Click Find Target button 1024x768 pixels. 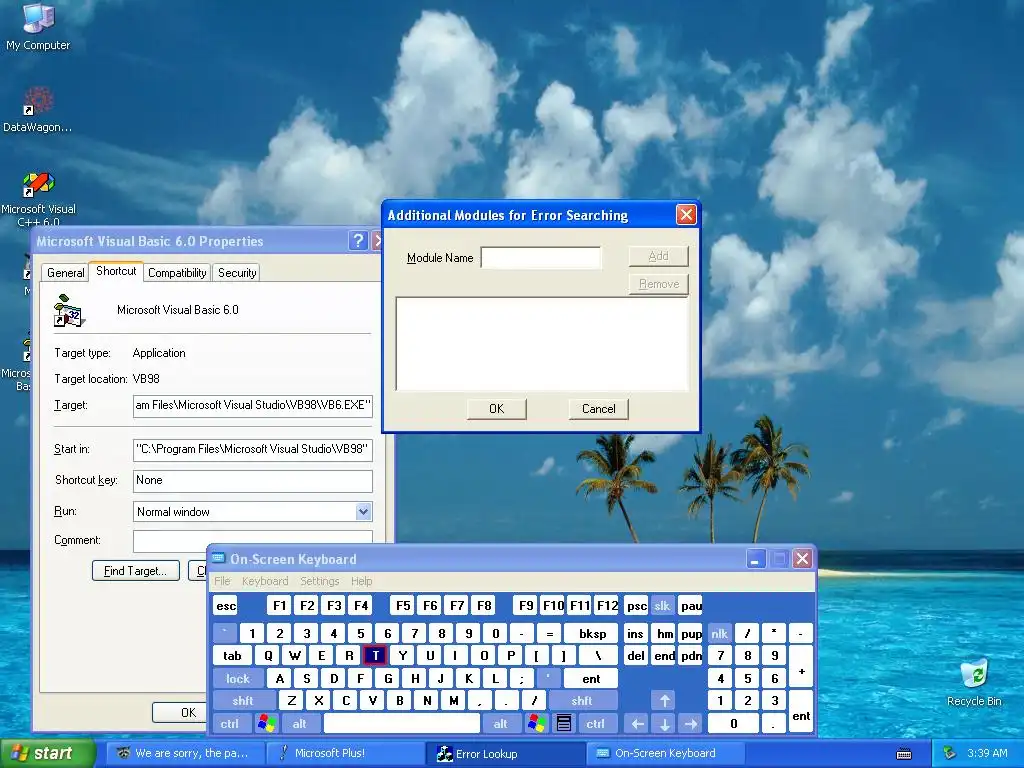pyautogui.click(x=136, y=571)
